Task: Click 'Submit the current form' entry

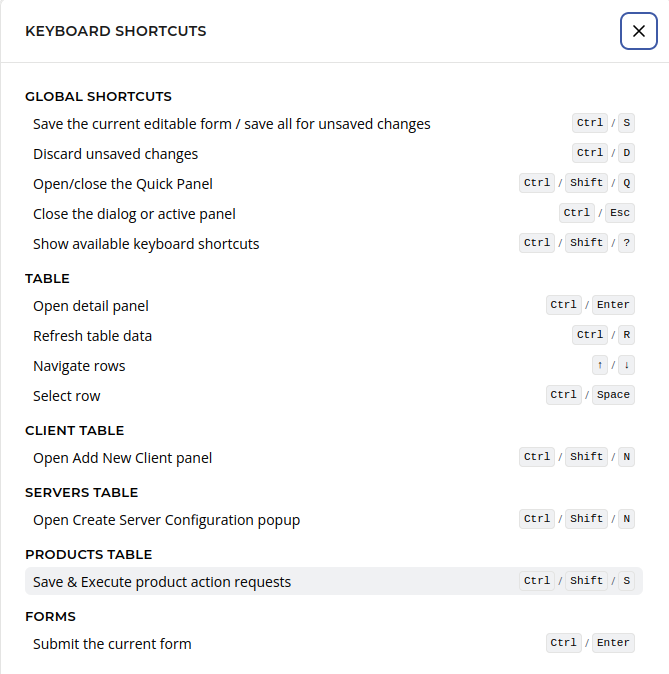Action: point(334,643)
